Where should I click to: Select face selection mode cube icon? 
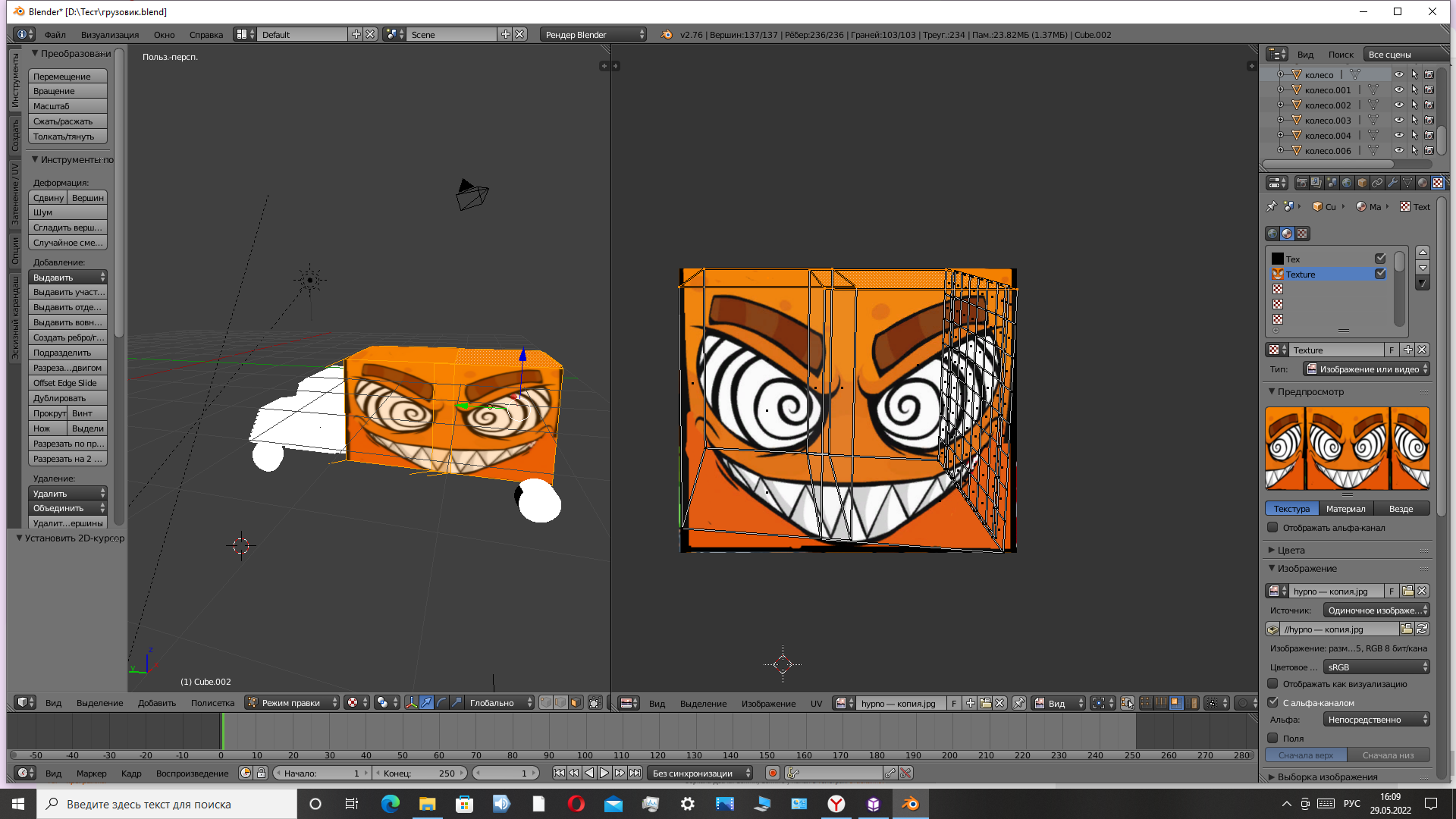[576, 703]
